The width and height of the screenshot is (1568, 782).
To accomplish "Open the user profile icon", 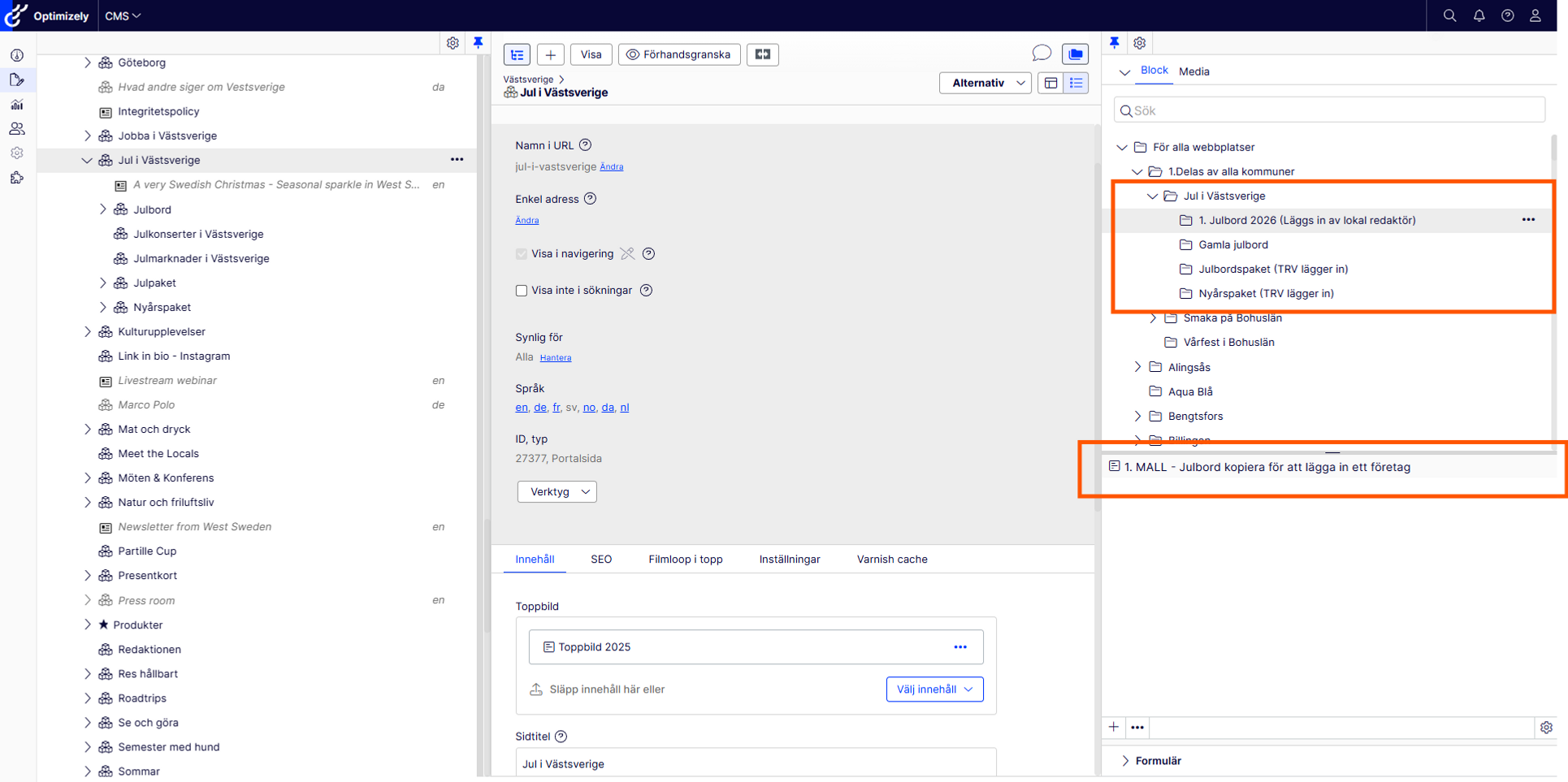I will pos(1536,15).
